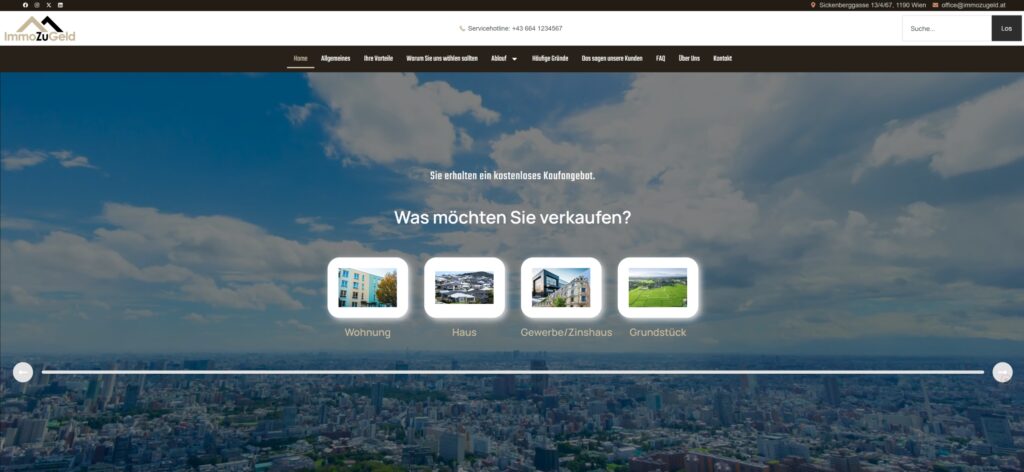Click the X (Twitter) icon
This screenshot has height=472, width=1024.
(x=48, y=5)
